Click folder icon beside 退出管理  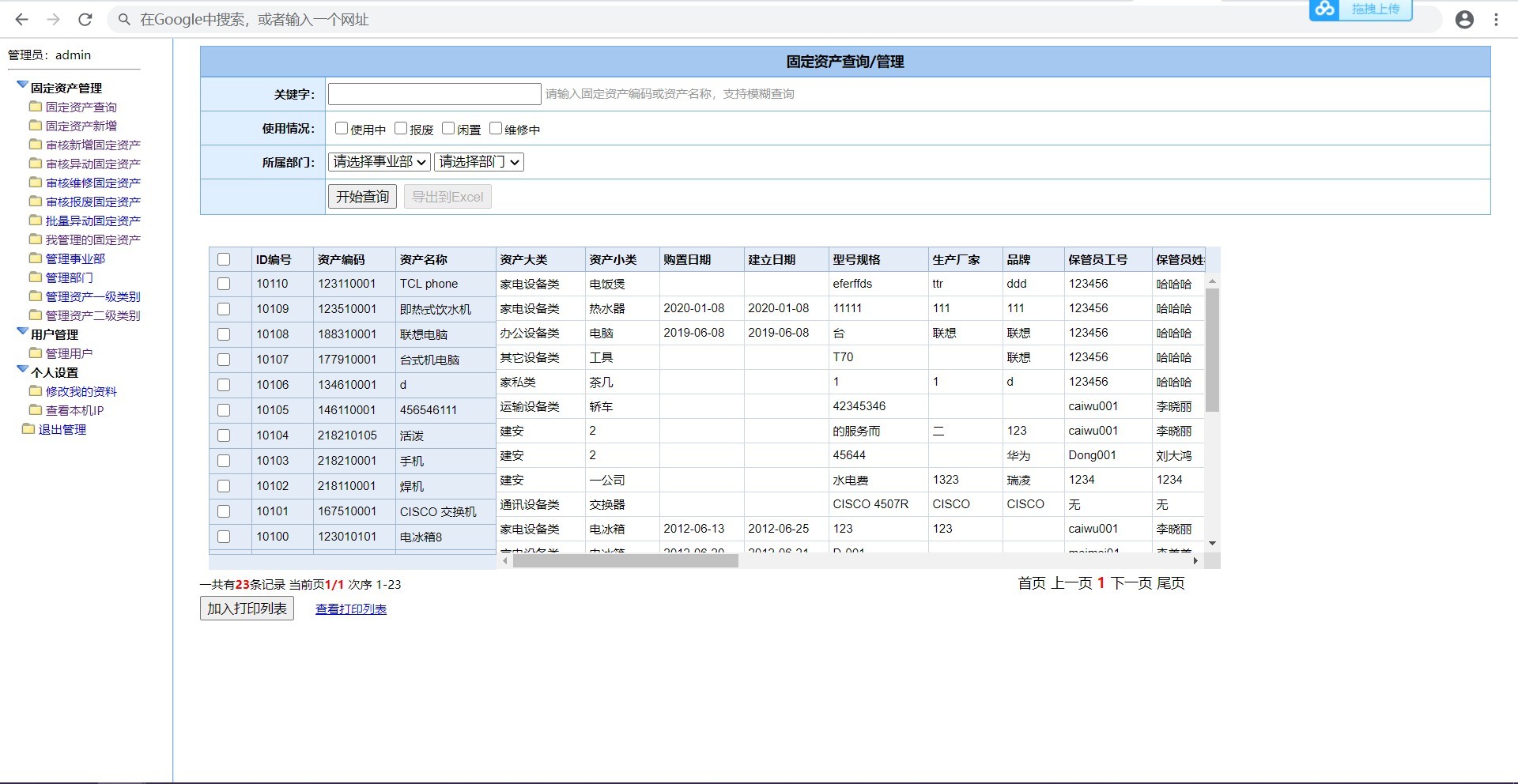tap(28, 428)
